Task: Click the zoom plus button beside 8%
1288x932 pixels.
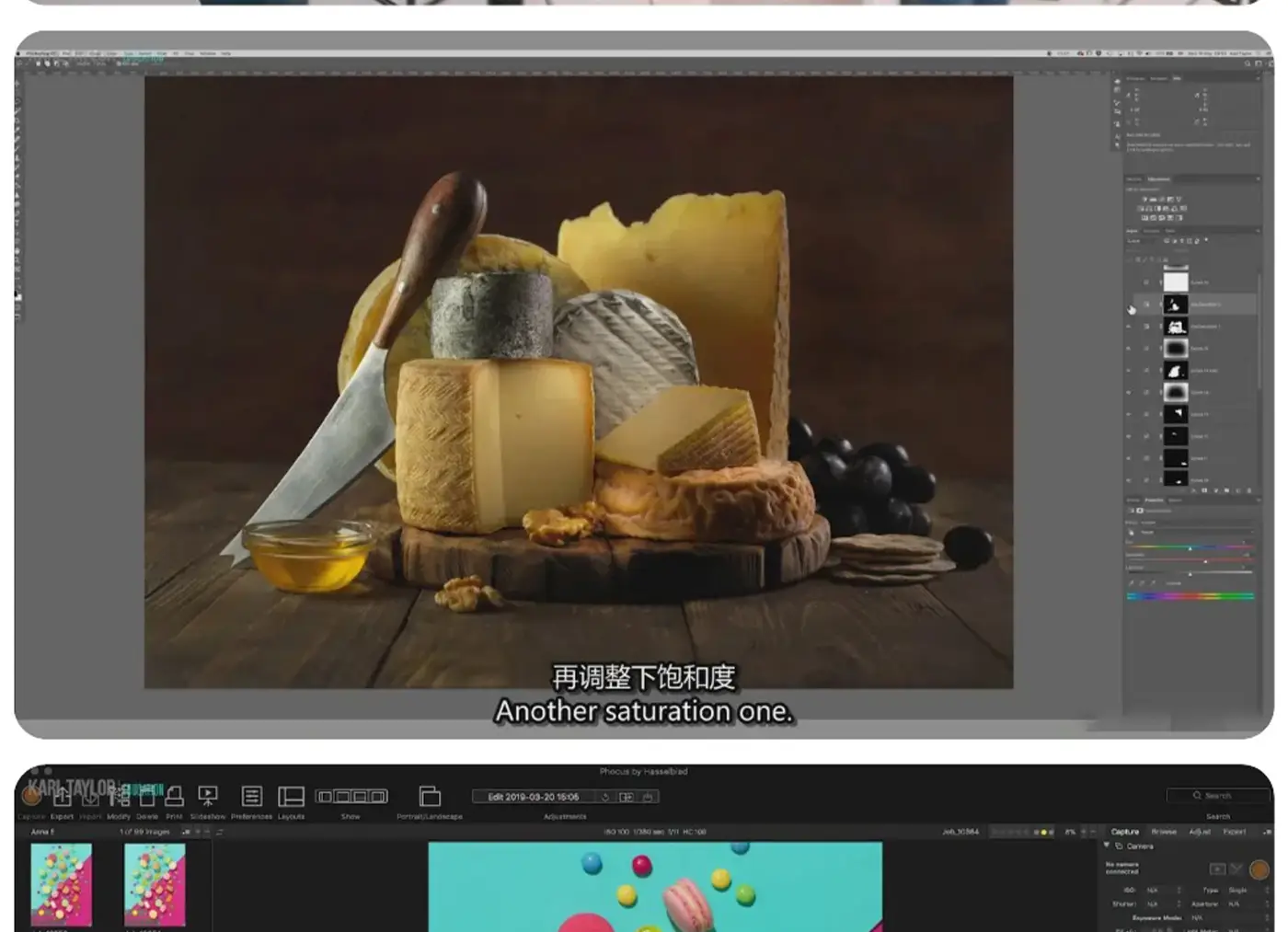Action: coord(1082,832)
